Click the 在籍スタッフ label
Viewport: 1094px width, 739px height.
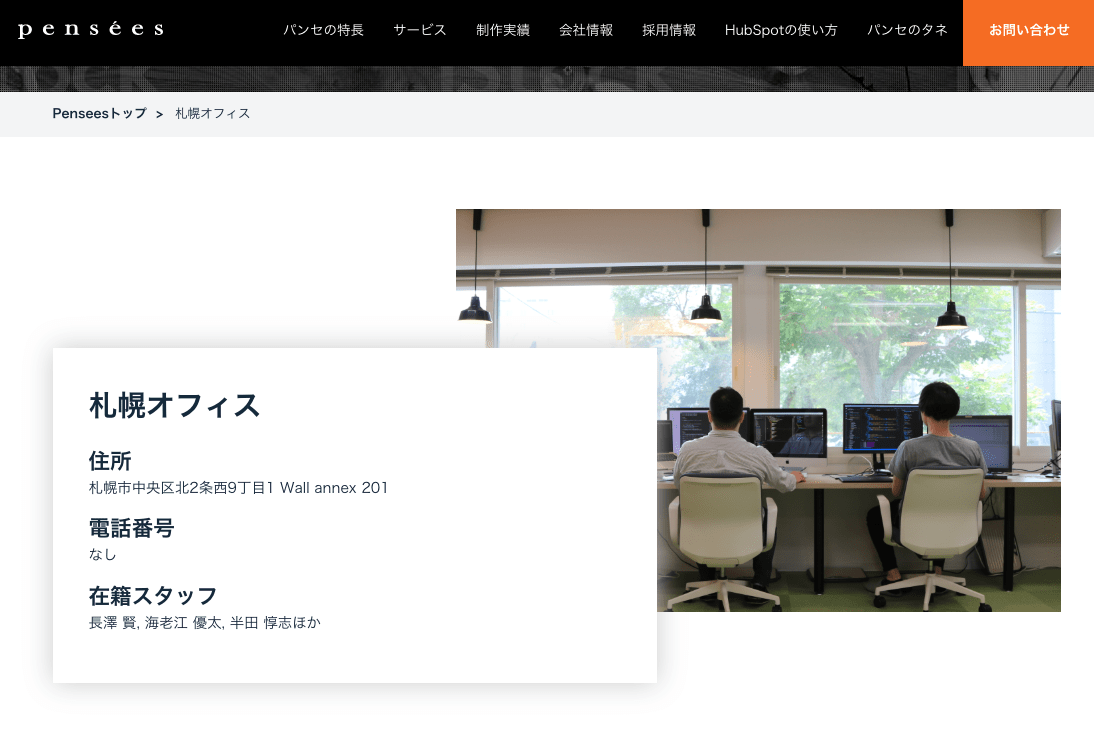point(153,596)
